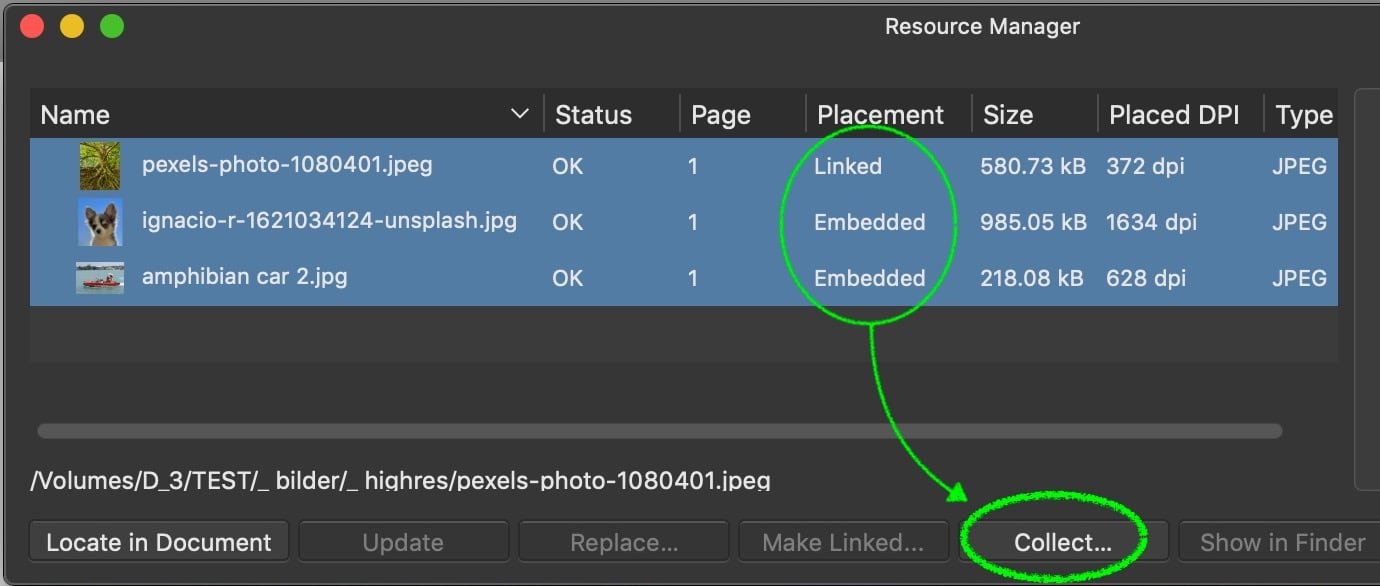Click the Update button
The height and width of the screenshot is (586, 1380).
[x=403, y=541]
